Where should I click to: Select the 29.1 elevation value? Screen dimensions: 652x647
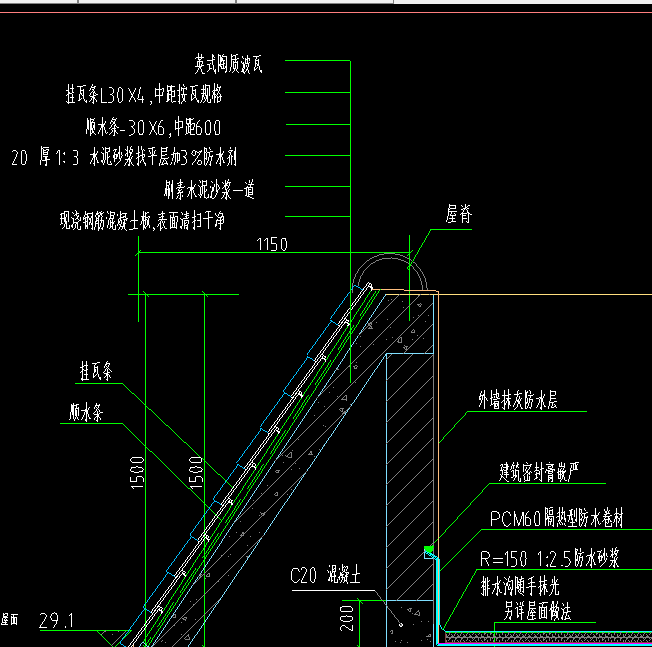click(x=56, y=621)
